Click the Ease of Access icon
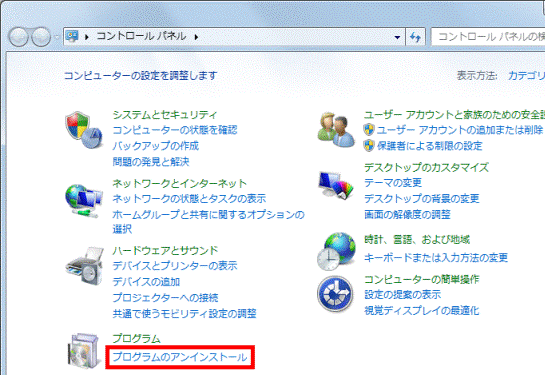The width and height of the screenshot is (545, 375). [x=335, y=294]
